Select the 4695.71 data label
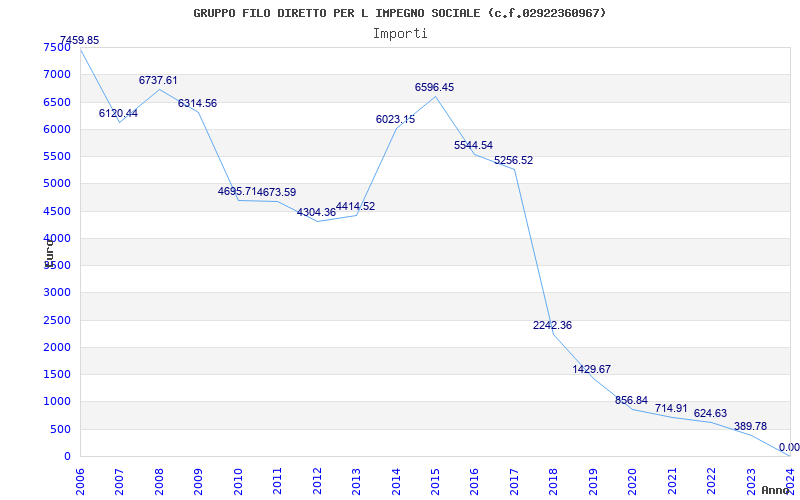The image size is (800, 500). click(237, 191)
